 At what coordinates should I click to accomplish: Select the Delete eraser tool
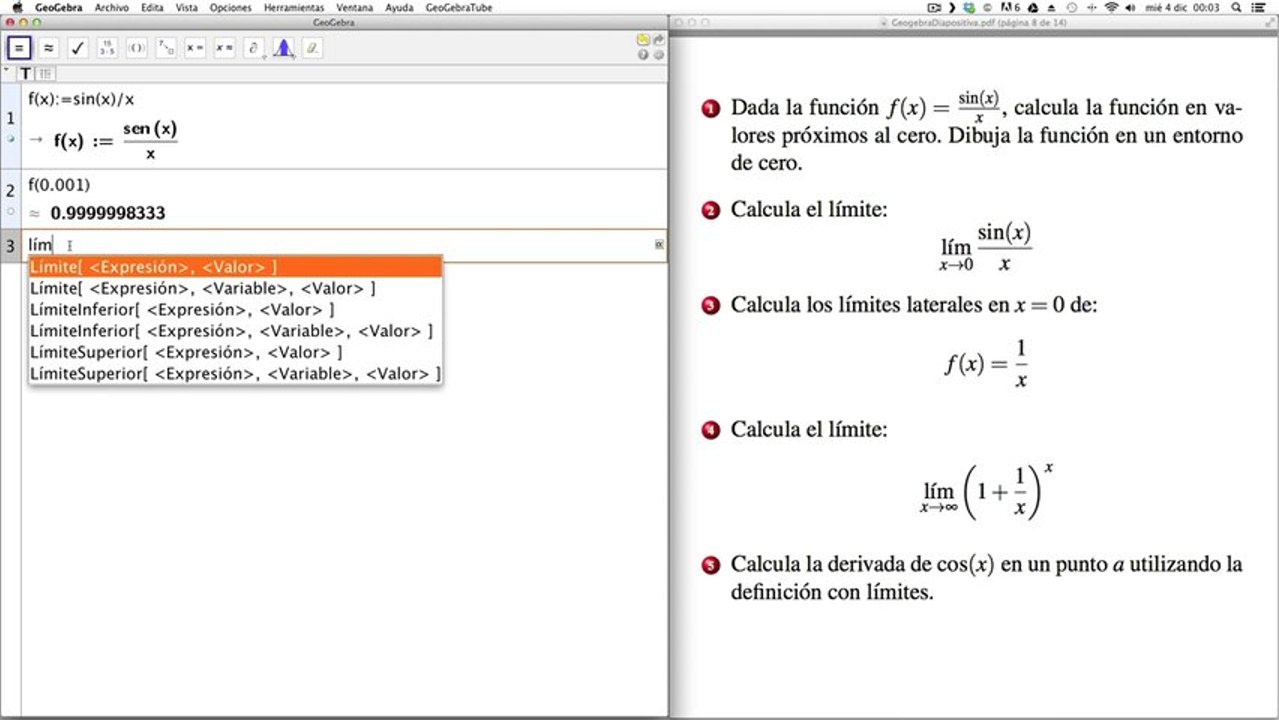(312, 47)
